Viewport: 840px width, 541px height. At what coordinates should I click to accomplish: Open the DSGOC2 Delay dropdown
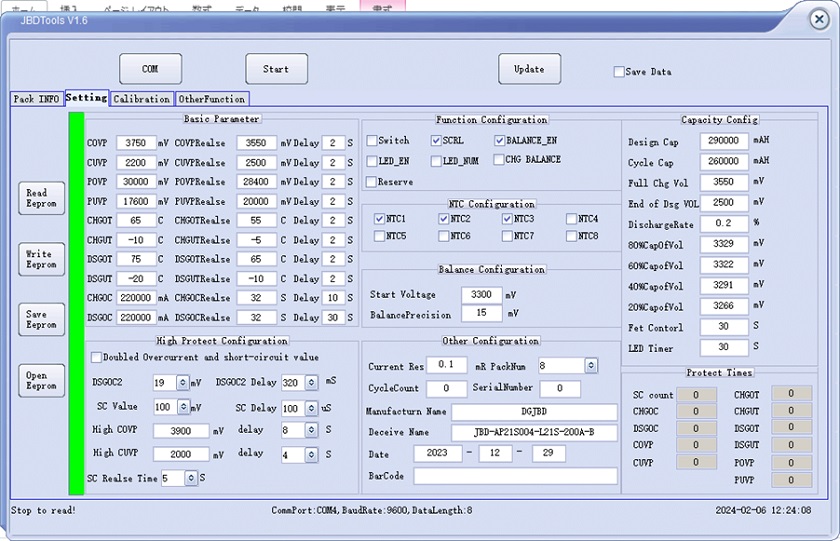(x=312, y=382)
